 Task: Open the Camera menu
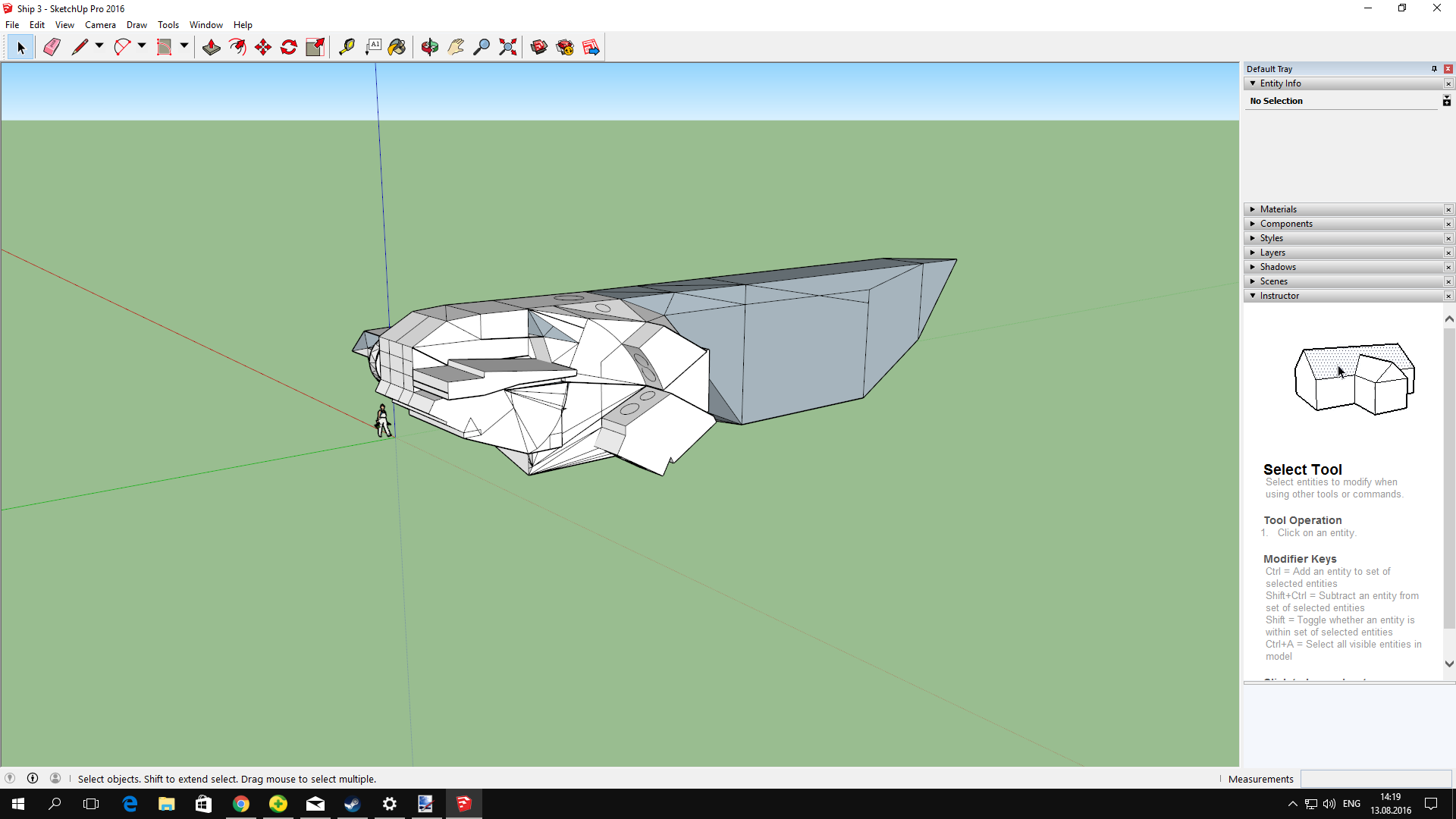100,25
